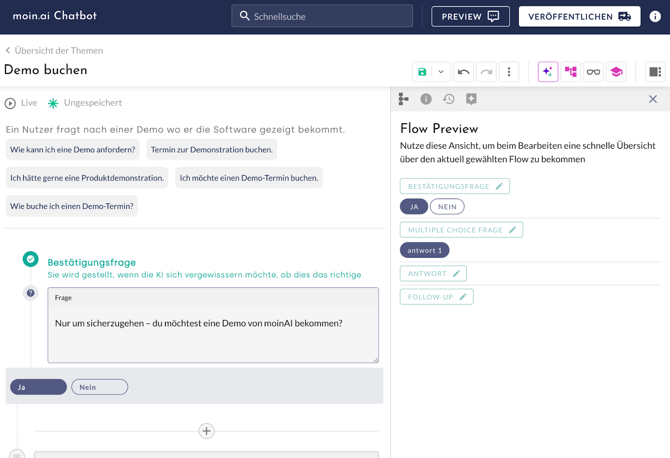Click the green save icon

click(422, 72)
